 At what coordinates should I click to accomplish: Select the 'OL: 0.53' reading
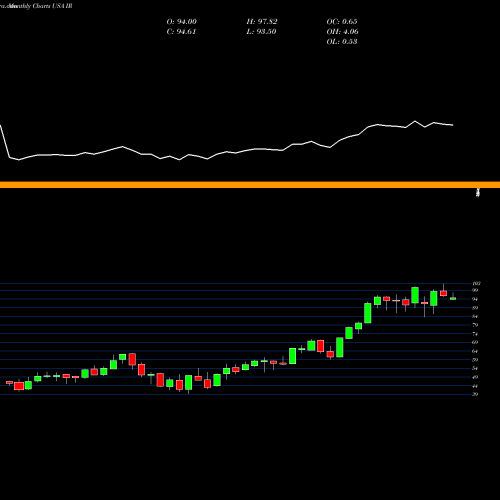coord(342,42)
